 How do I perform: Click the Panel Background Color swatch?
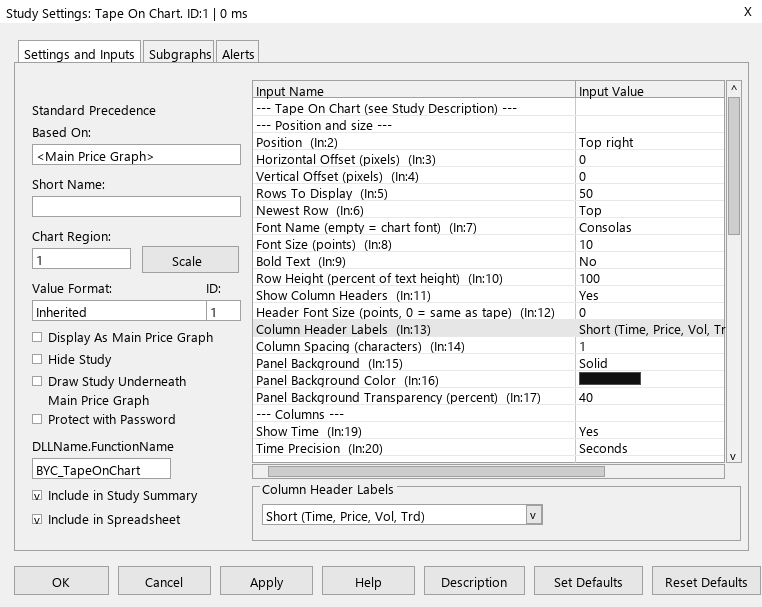610,379
